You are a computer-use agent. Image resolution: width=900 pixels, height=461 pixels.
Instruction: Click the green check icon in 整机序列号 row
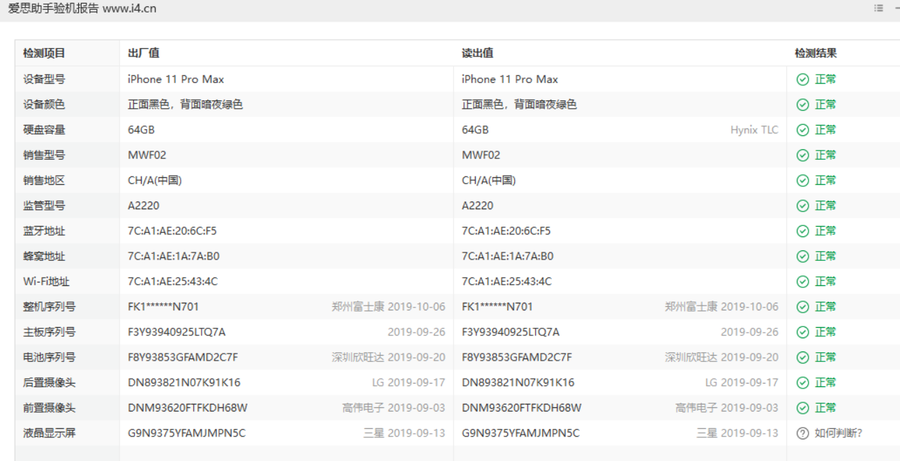coord(802,307)
